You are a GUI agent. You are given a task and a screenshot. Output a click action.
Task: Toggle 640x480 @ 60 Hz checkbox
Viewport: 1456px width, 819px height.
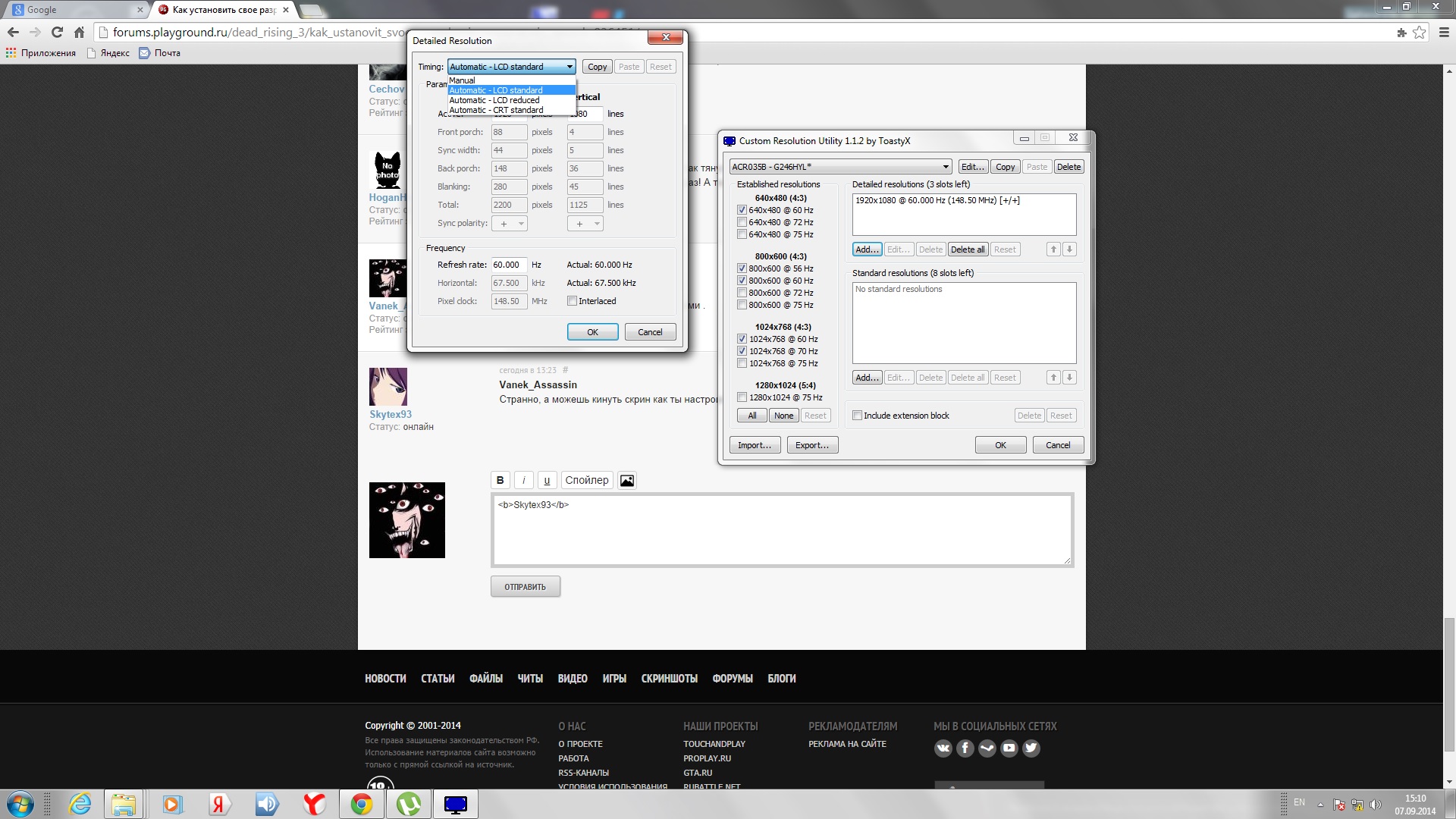coord(742,210)
